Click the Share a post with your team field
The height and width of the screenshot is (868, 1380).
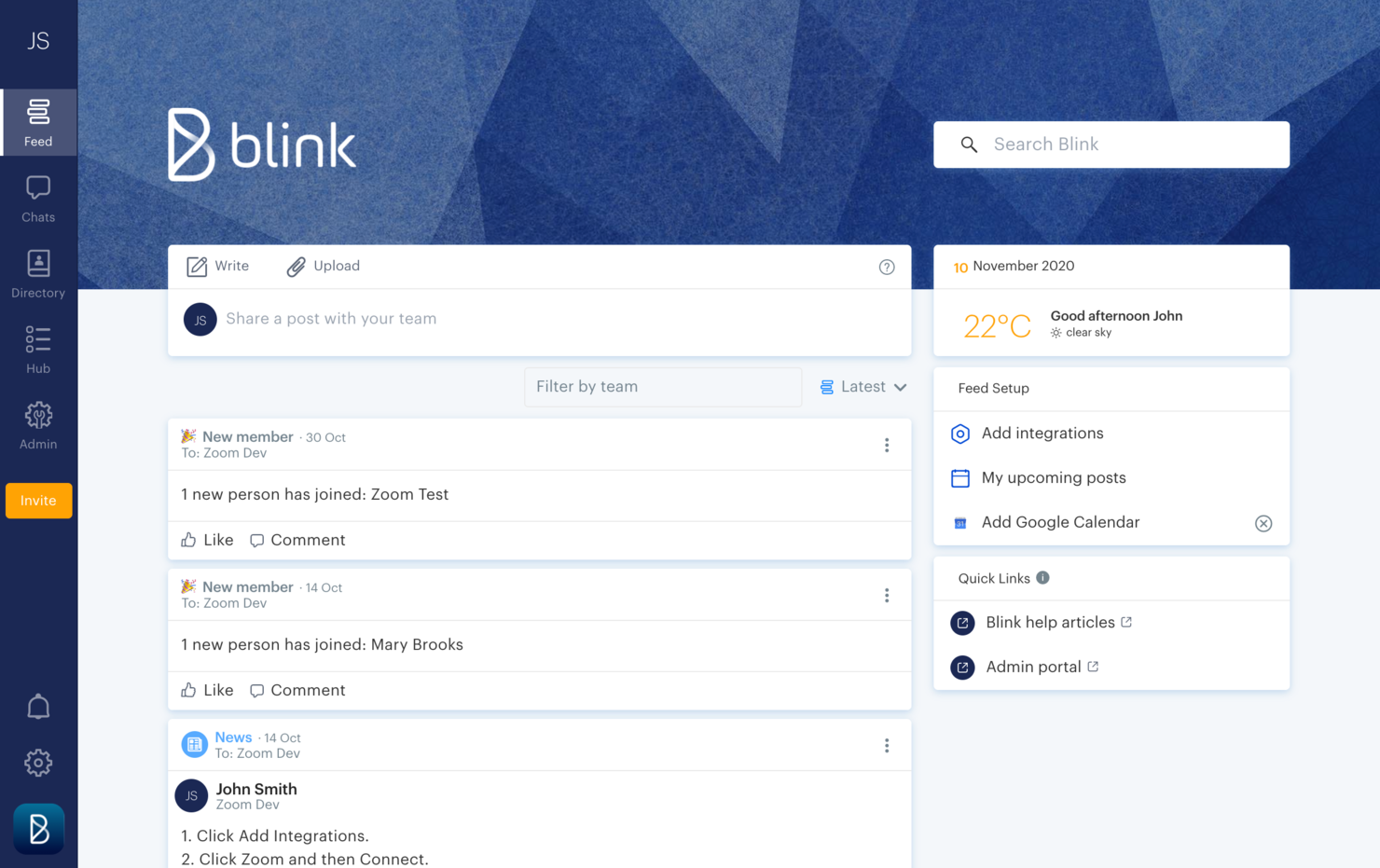(x=331, y=319)
